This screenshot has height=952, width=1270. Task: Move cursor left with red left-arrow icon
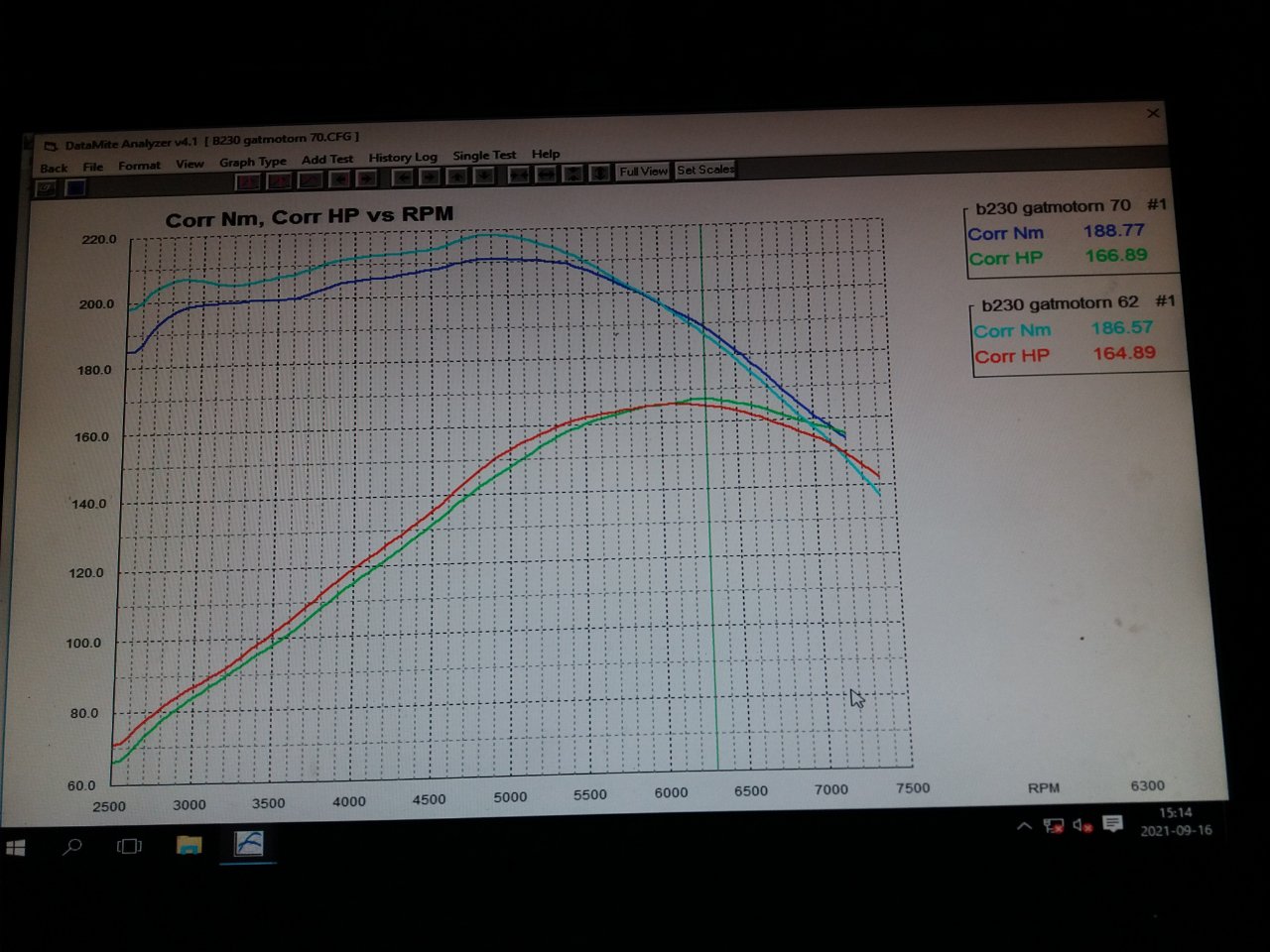[x=339, y=179]
